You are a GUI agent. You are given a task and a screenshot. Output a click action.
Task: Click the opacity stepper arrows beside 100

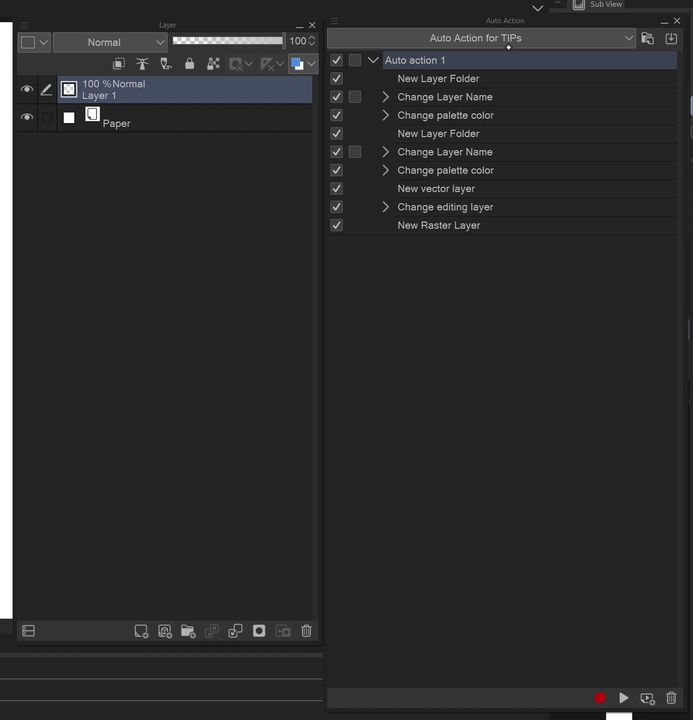(312, 41)
